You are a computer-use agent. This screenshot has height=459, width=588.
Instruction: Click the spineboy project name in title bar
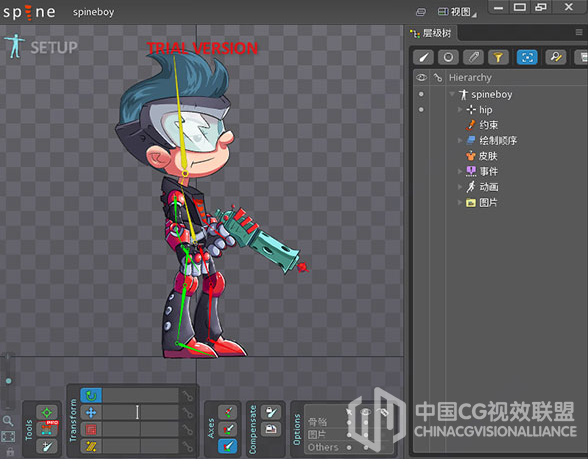click(93, 12)
